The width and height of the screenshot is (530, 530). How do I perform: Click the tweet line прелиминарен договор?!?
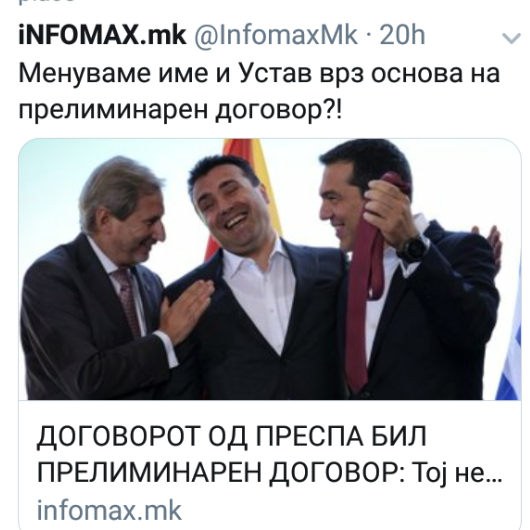[180, 110]
